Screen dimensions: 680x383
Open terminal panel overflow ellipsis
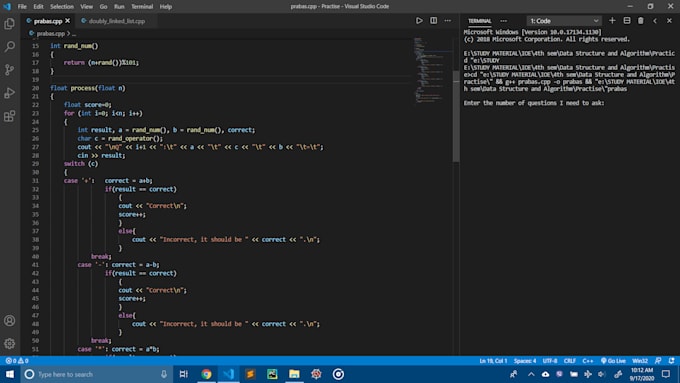503,21
